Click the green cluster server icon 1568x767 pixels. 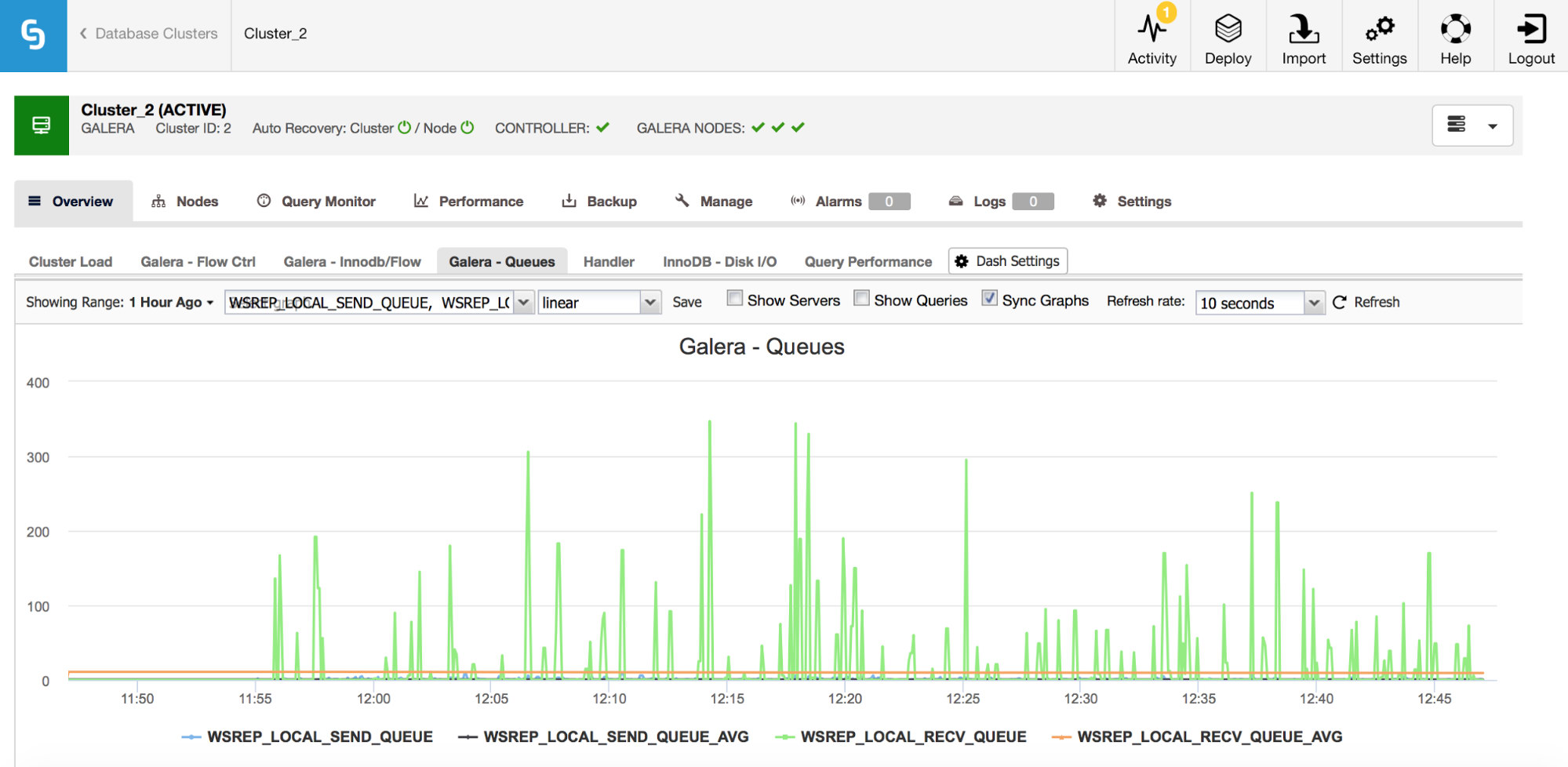click(x=42, y=125)
